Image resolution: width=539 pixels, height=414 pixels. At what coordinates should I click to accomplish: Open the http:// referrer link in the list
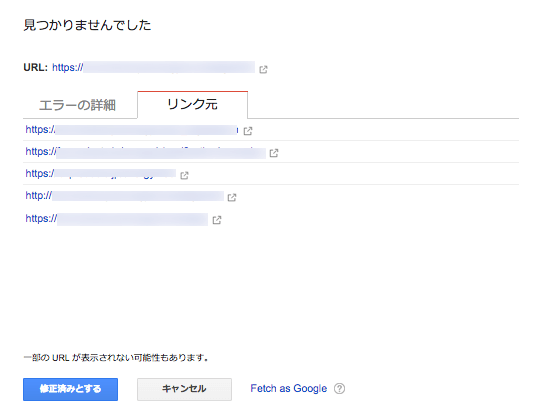coord(124,196)
